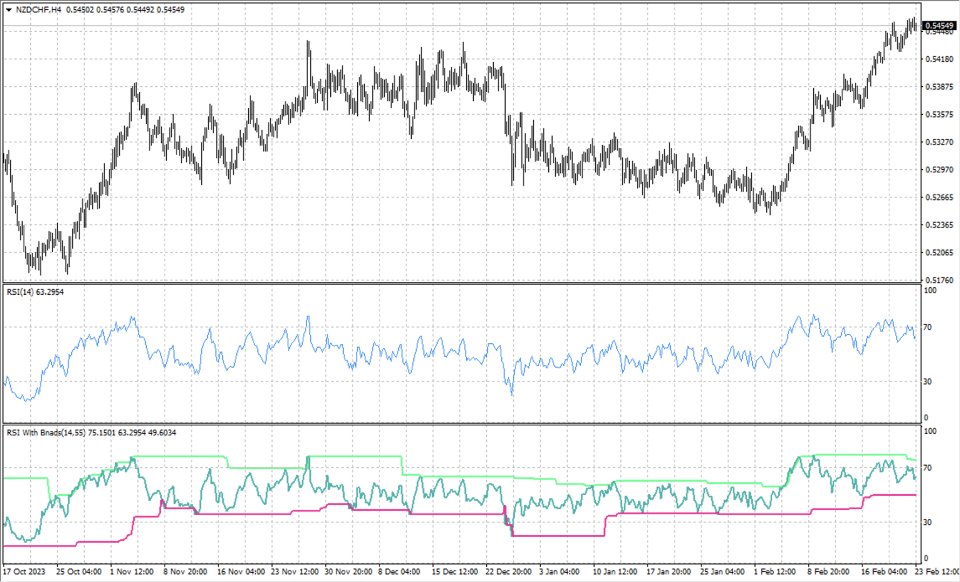Click the RSI(14) 63.2954 indicator label
Image resolution: width=960 pixels, height=582 pixels.
pos(35,292)
